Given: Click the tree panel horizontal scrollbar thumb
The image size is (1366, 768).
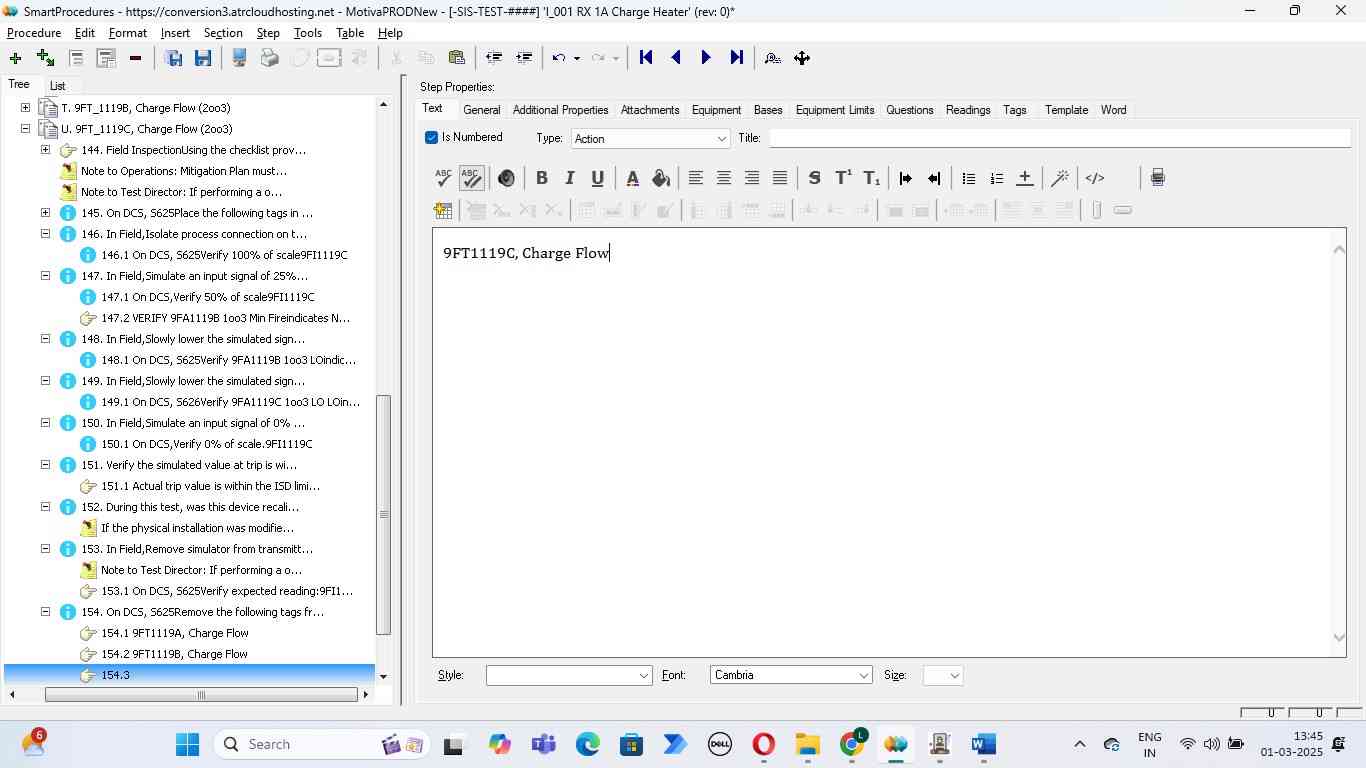Looking at the screenshot, I should point(201,695).
